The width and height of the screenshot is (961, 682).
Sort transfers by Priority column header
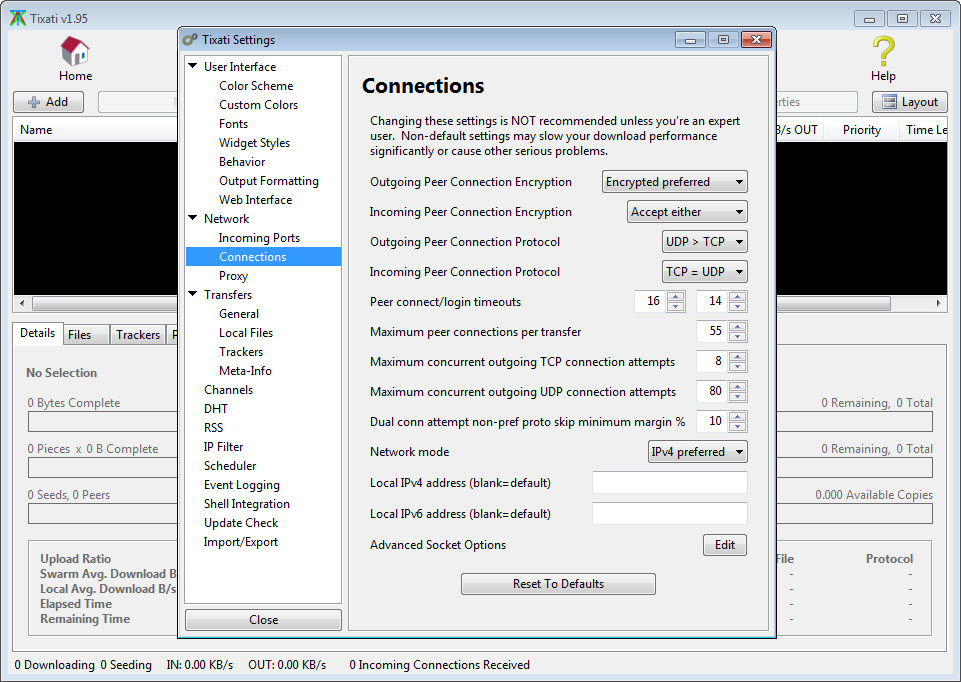[x=861, y=130]
